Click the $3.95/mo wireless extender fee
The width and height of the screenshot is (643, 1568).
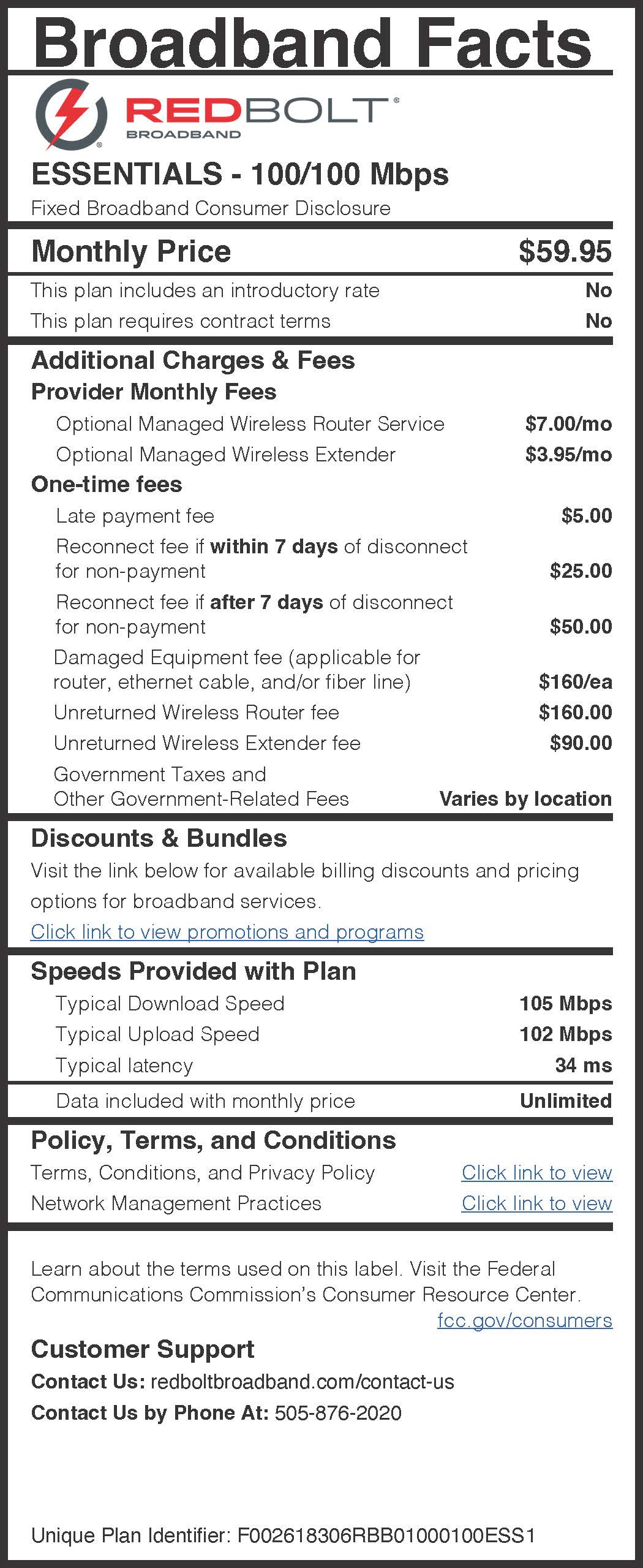tap(568, 454)
